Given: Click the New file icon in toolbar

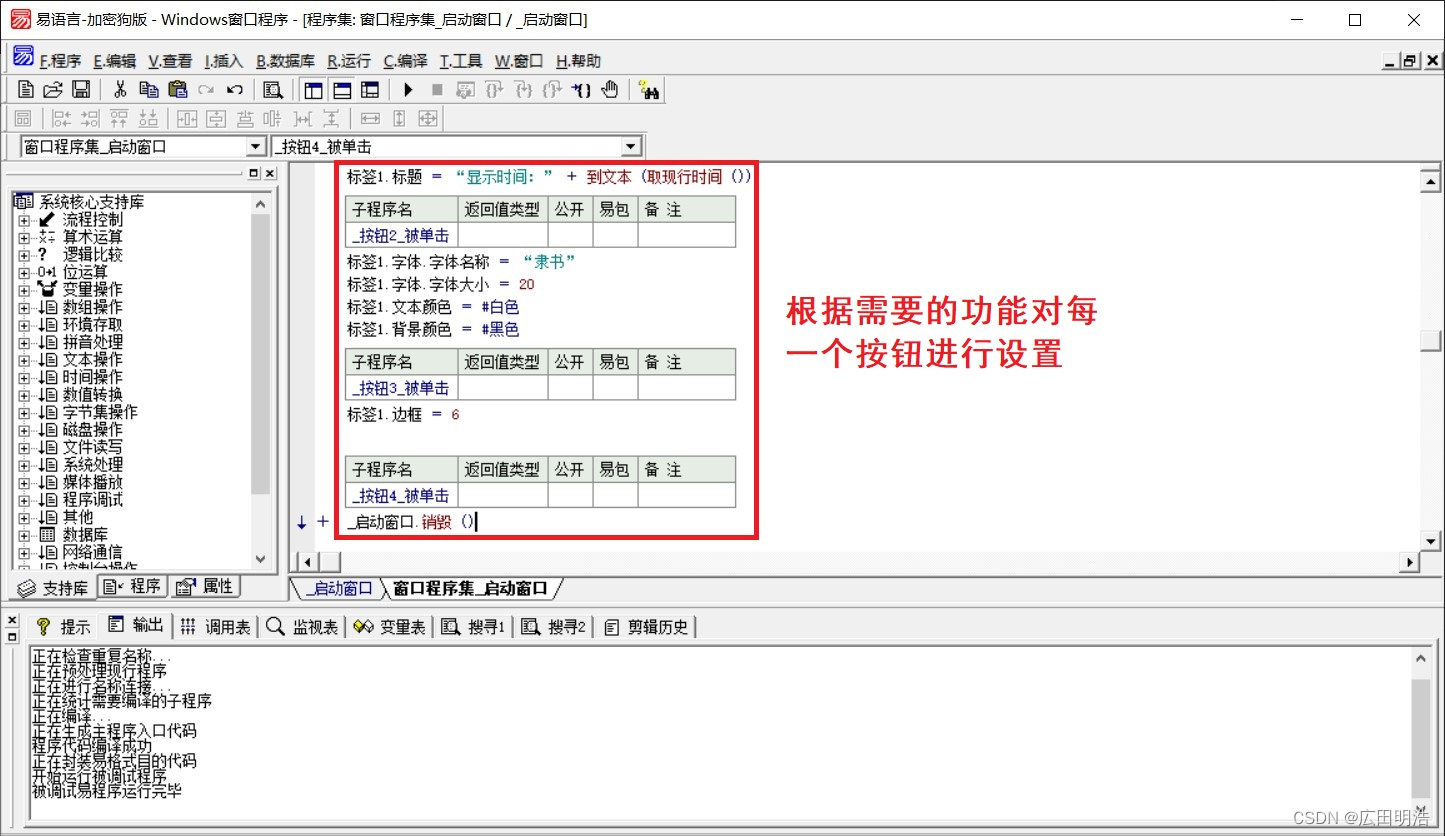Looking at the screenshot, I should (26, 90).
